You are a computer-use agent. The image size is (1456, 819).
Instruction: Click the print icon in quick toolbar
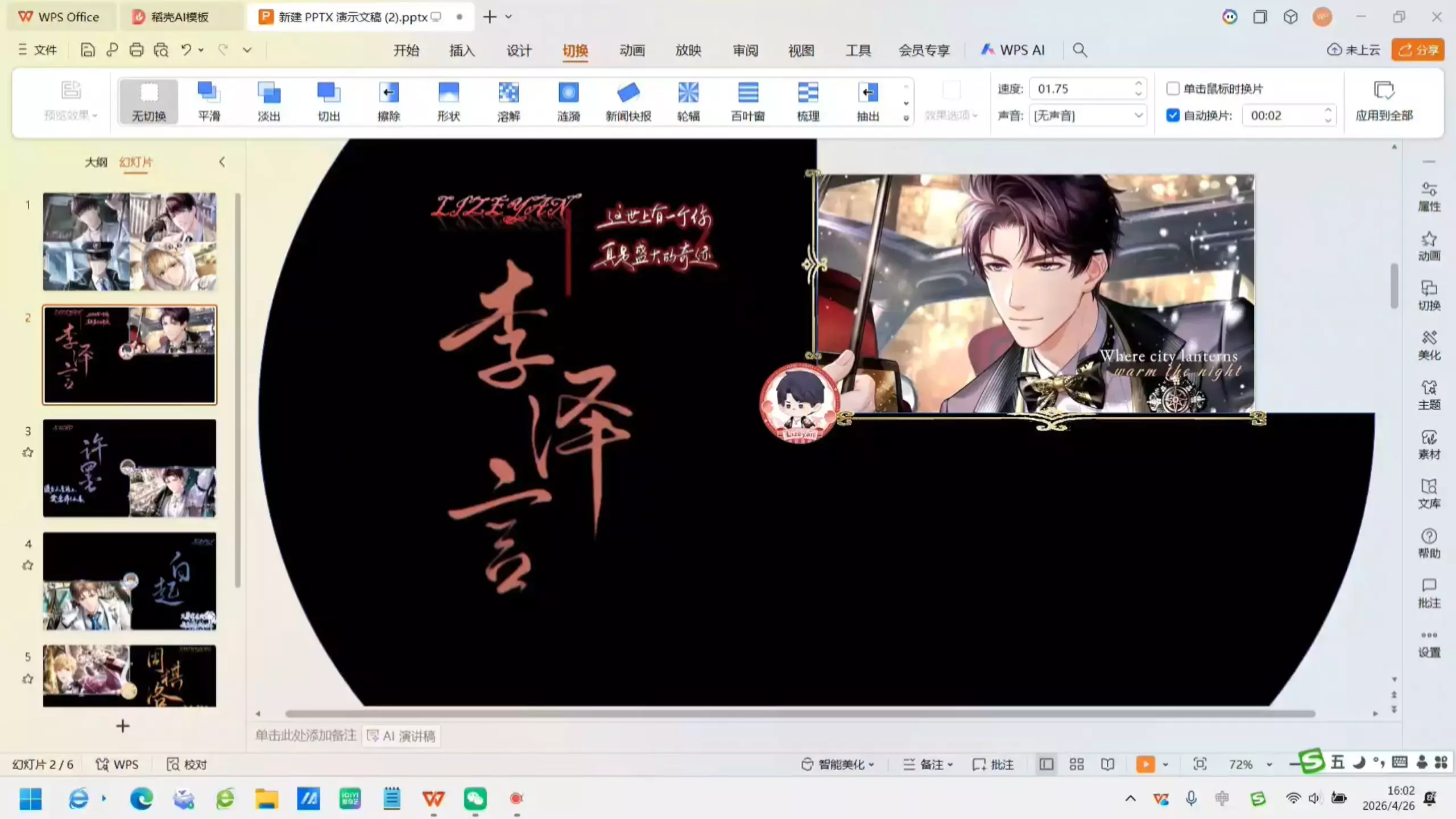coord(136,50)
